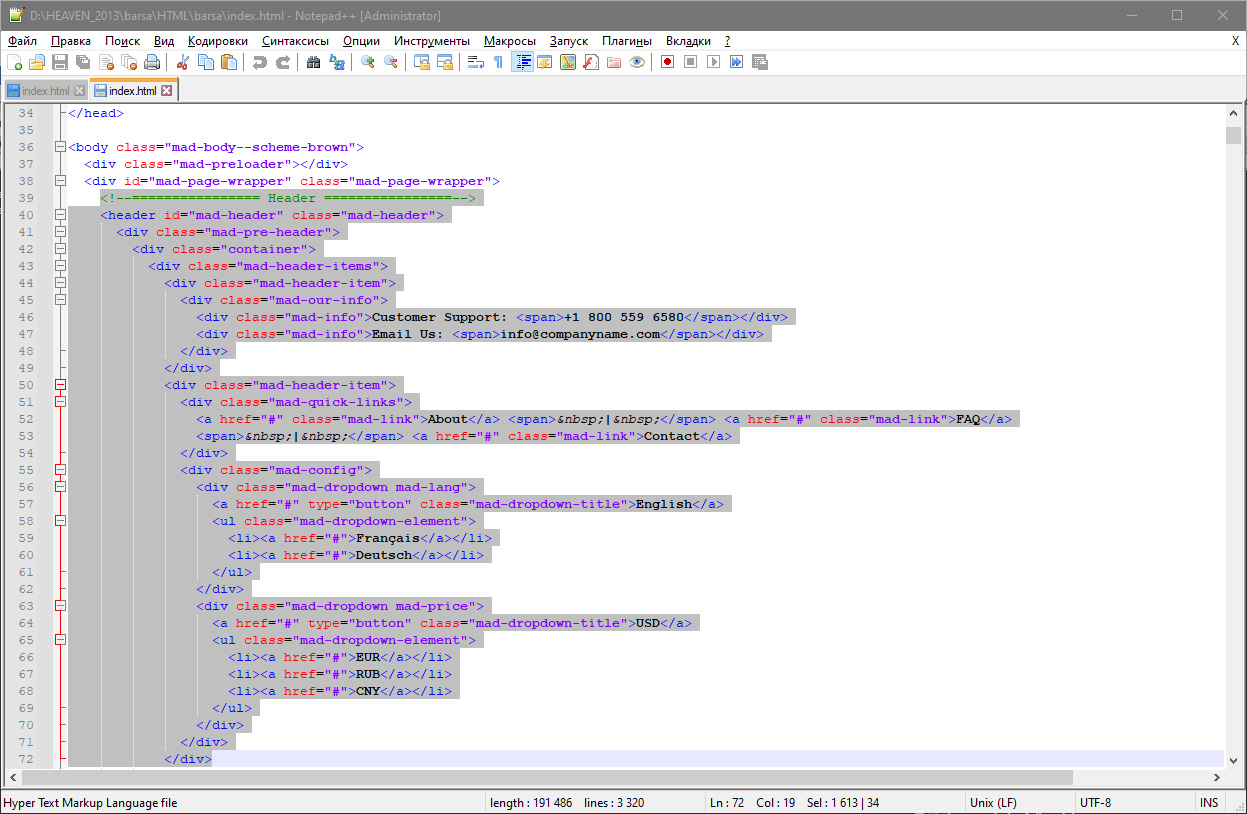This screenshot has width=1247, height=814.
Task: Close the active index.html tab
Action: pyautogui.click(x=167, y=91)
